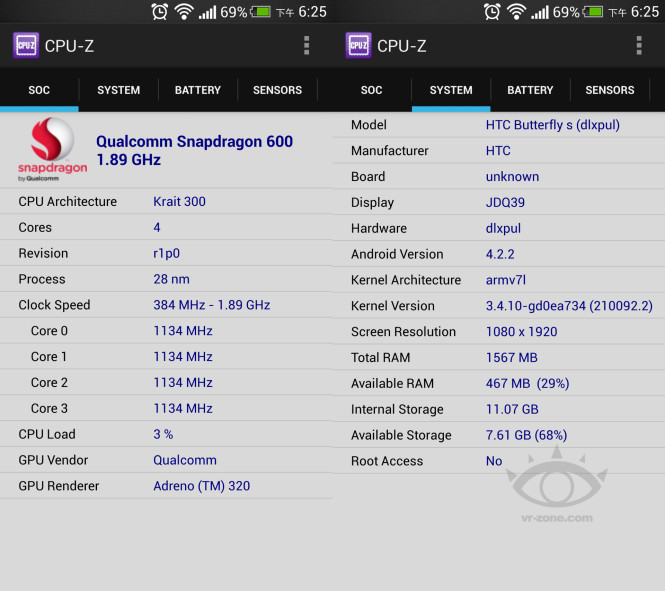
Task: Tap 6:25 clock in left status bar
Action: tap(313, 11)
